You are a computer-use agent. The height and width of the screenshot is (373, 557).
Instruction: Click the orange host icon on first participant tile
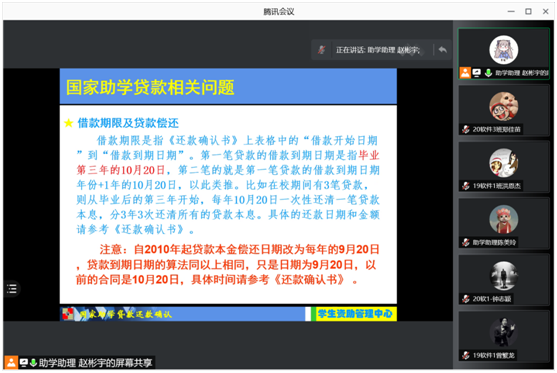pyautogui.click(x=465, y=72)
